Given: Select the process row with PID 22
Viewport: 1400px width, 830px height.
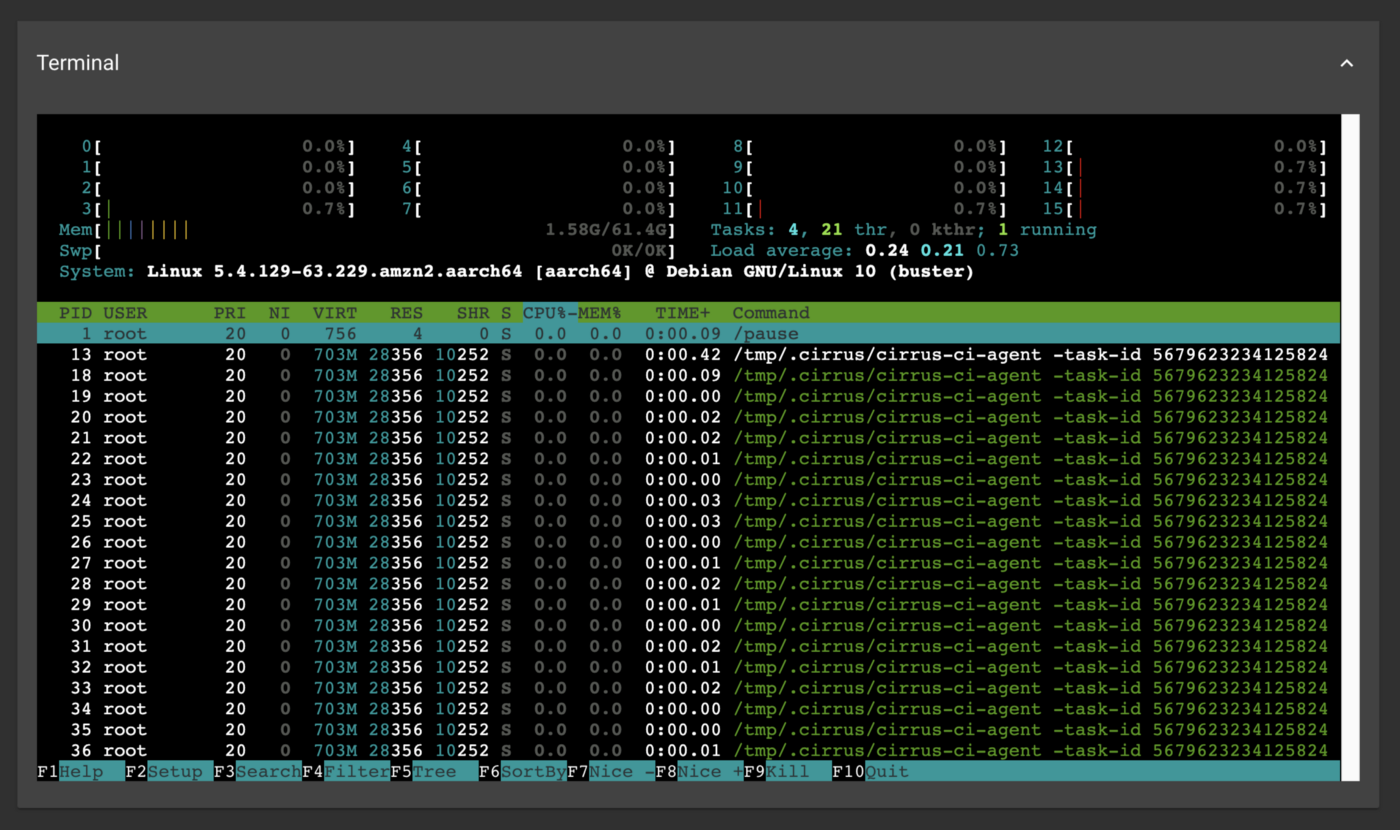Looking at the screenshot, I should pos(688,459).
